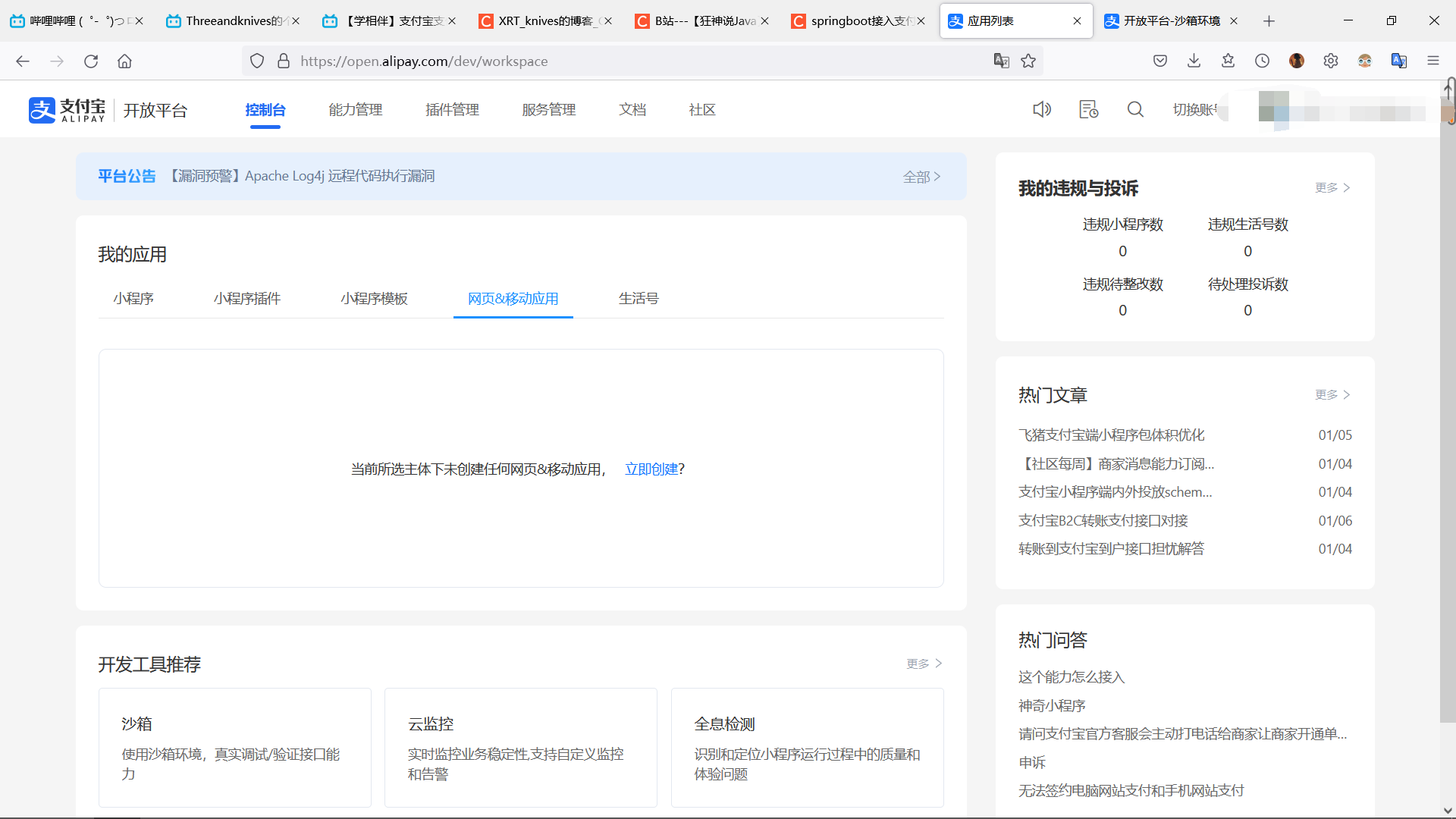
Task: Close the 开放平台-沙箱环境 tab
Action: coord(1233,21)
